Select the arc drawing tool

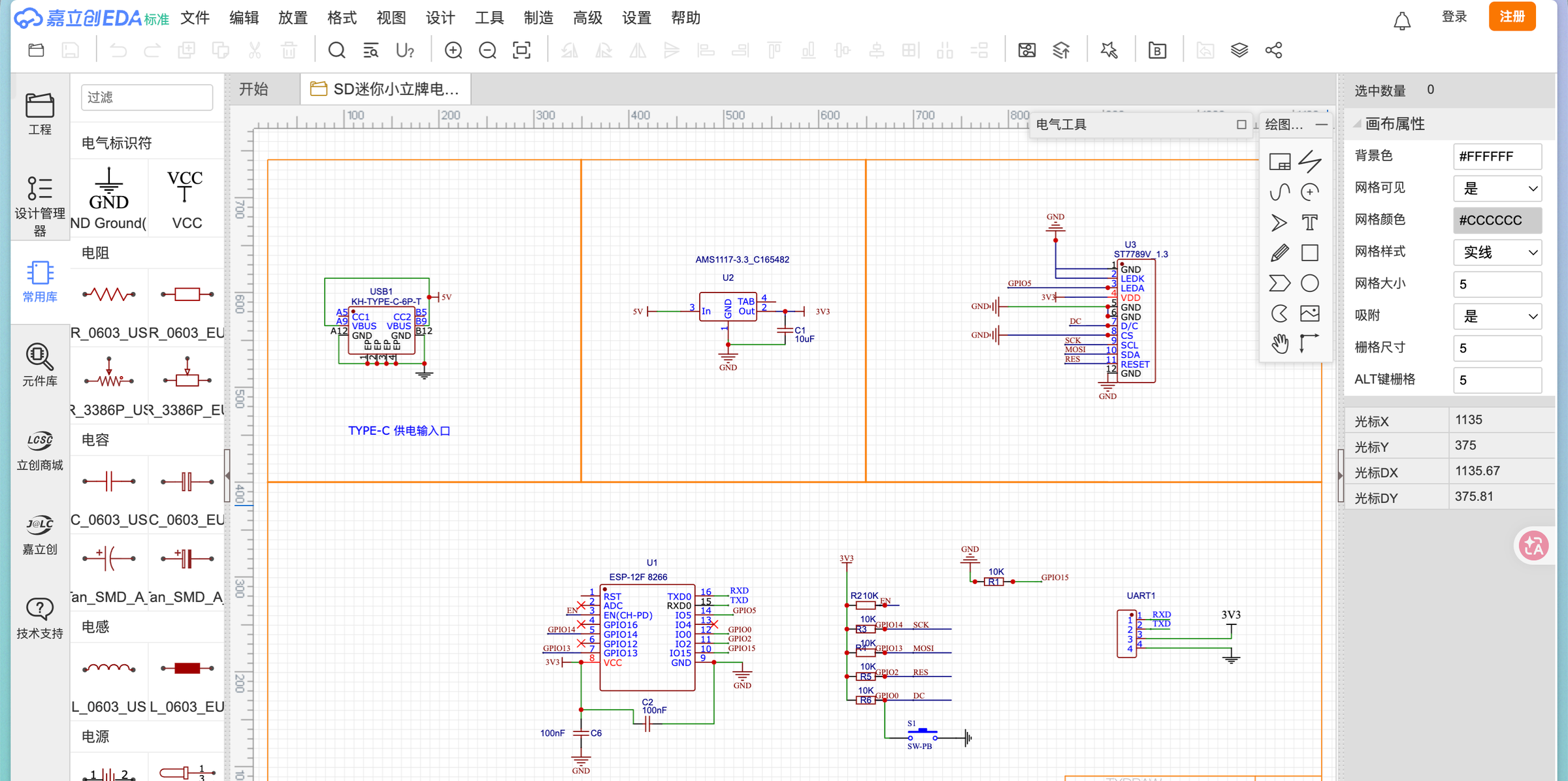(x=1309, y=192)
